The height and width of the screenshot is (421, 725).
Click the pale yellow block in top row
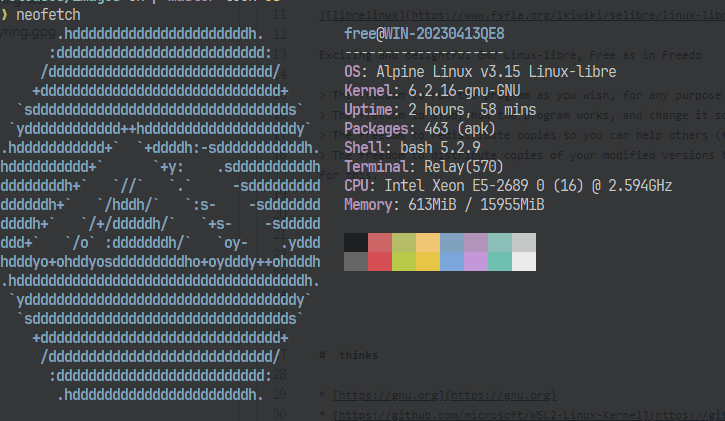pyautogui.click(x=428, y=243)
